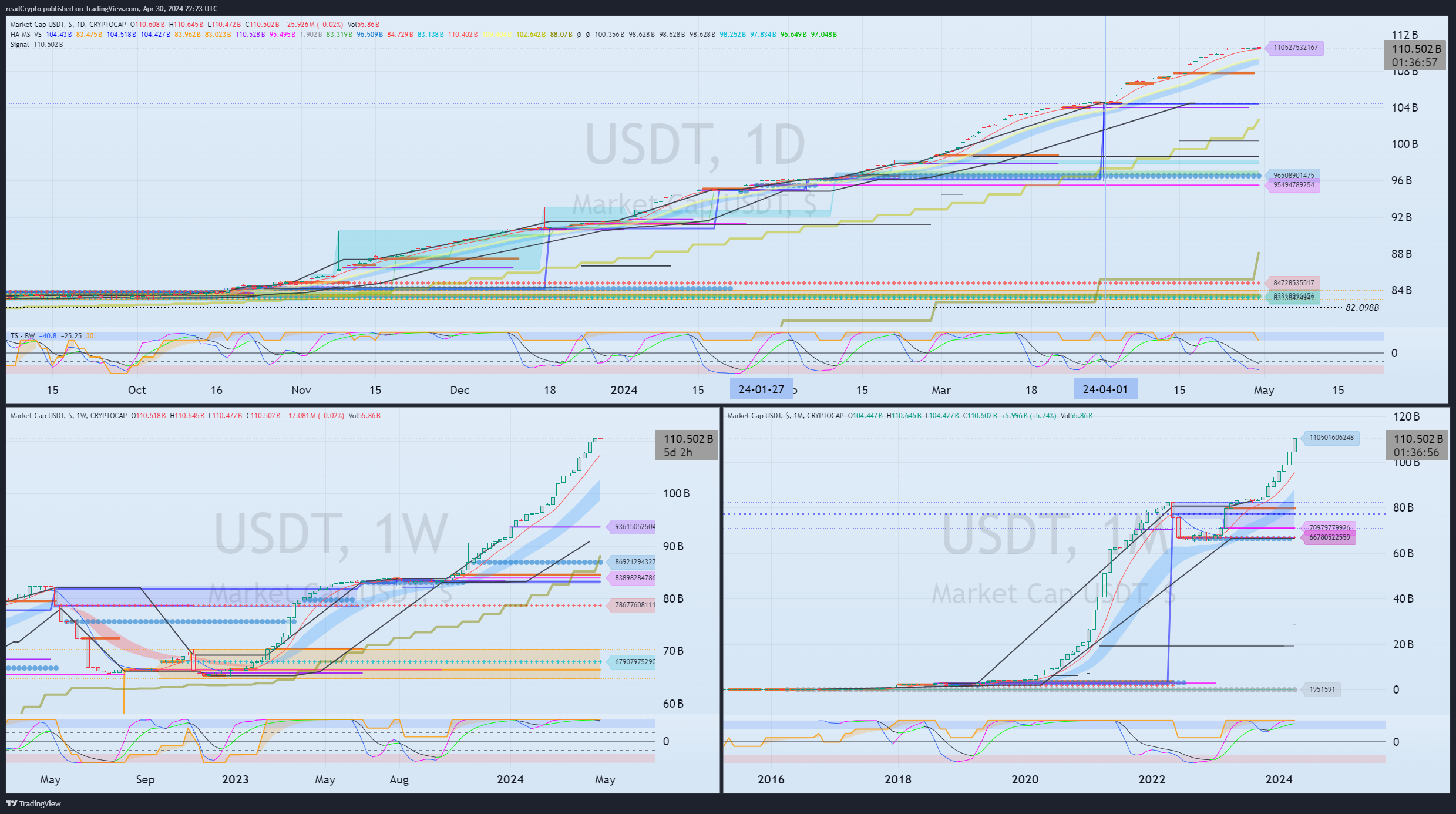Click the 78677608111 label on the weekly chart
Viewport: 1456px width, 814px height.
[x=632, y=605]
